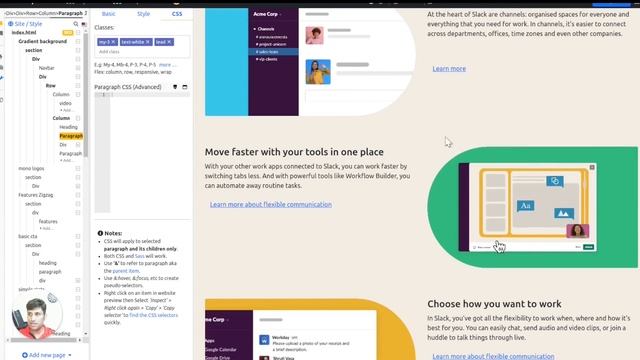Select the highlighted Paragraph tree item
This screenshot has height=360, width=640.
coord(71,136)
